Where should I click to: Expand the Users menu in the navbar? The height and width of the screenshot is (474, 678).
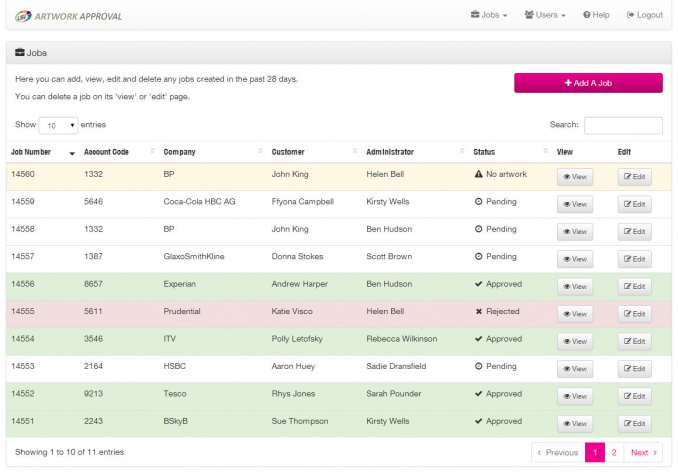[545, 15]
